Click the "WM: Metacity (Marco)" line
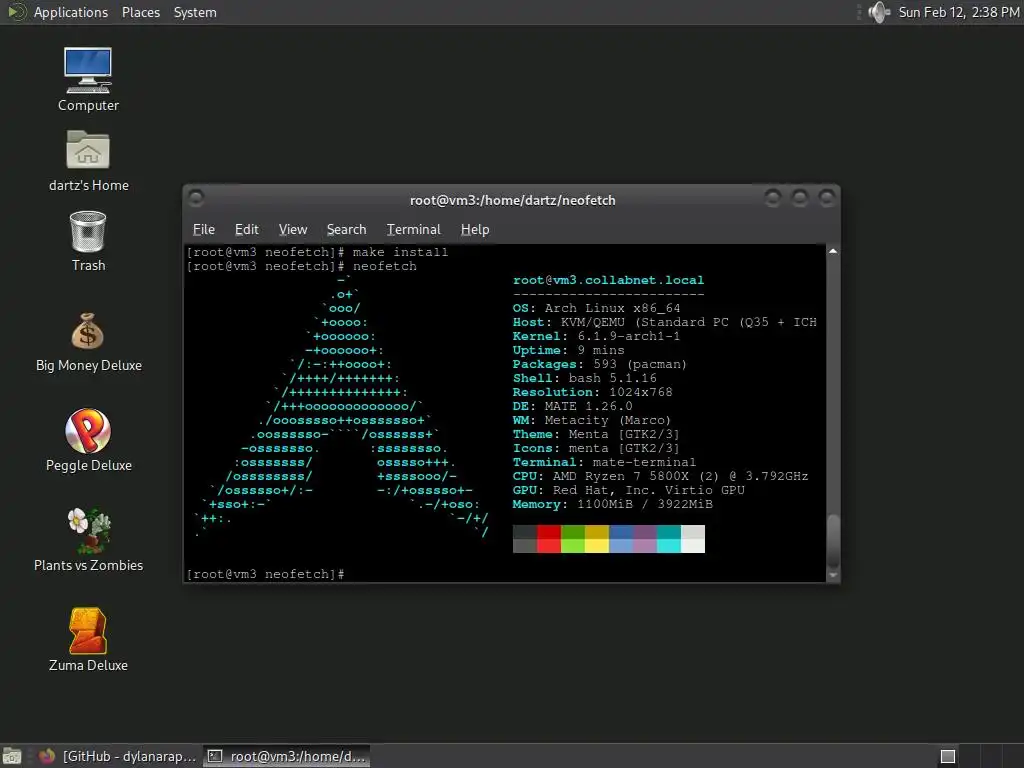The image size is (1024, 768). pos(592,421)
